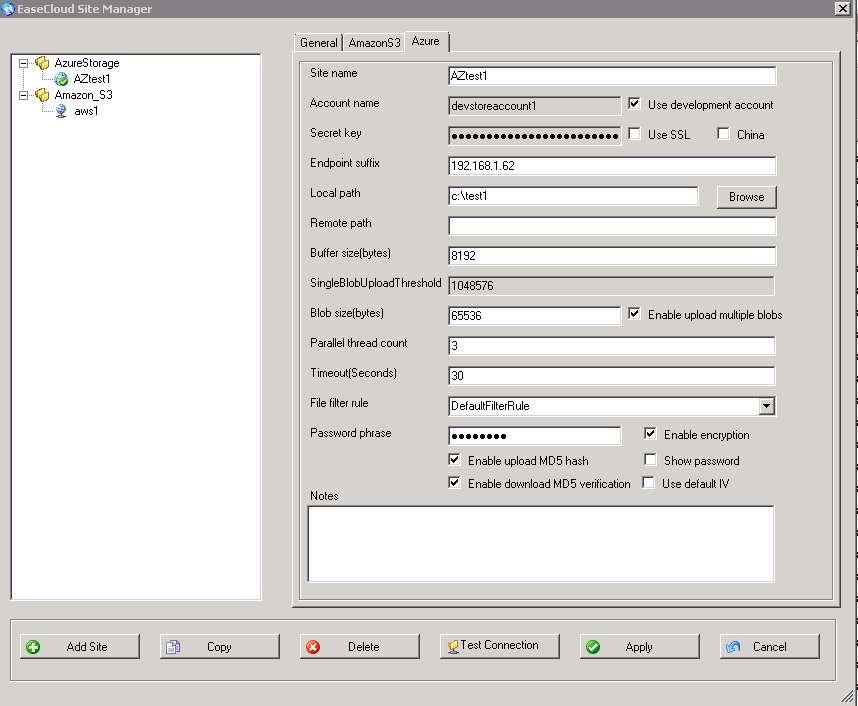
Task: Focus the Secret key field
Action: 534,136
